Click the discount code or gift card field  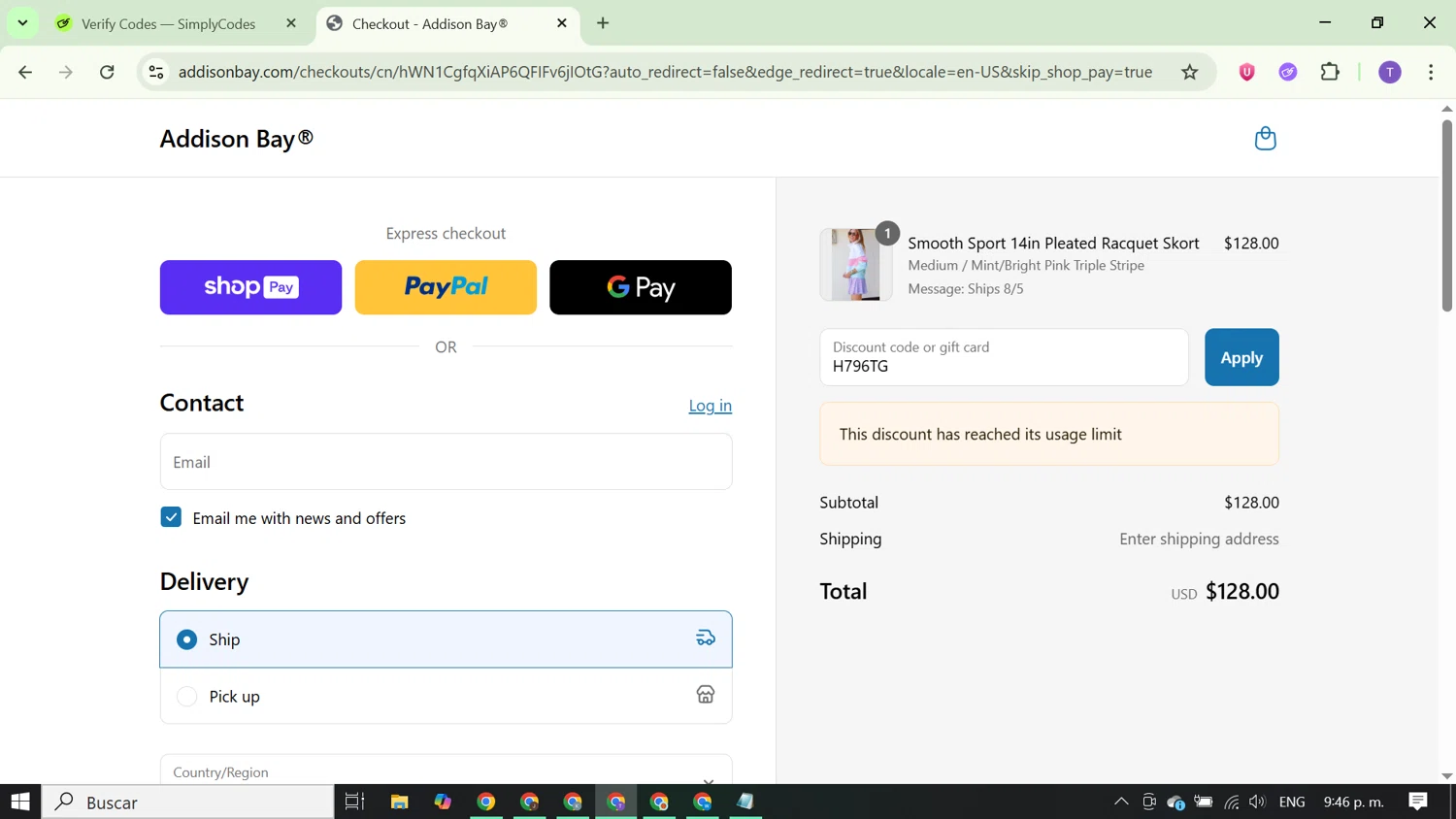[x=1004, y=357]
